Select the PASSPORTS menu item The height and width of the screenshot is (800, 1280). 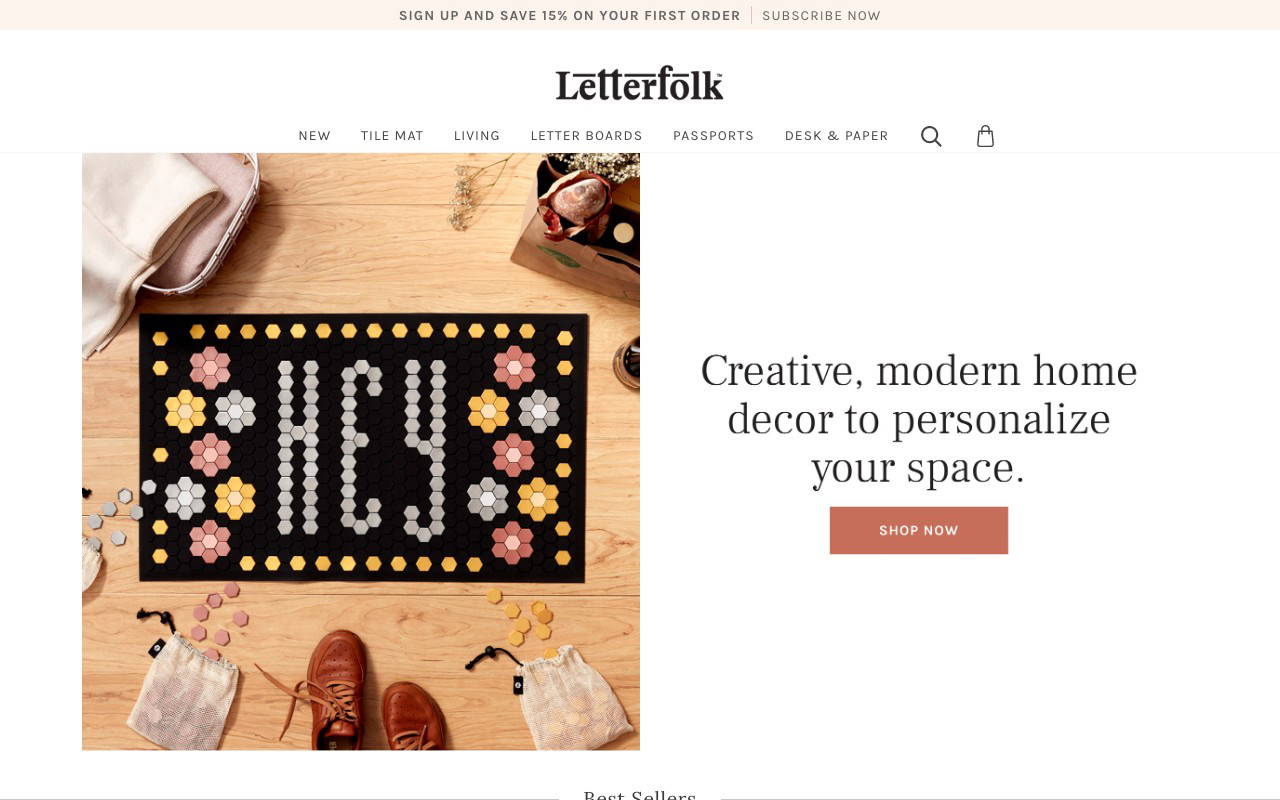click(x=713, y=135)
